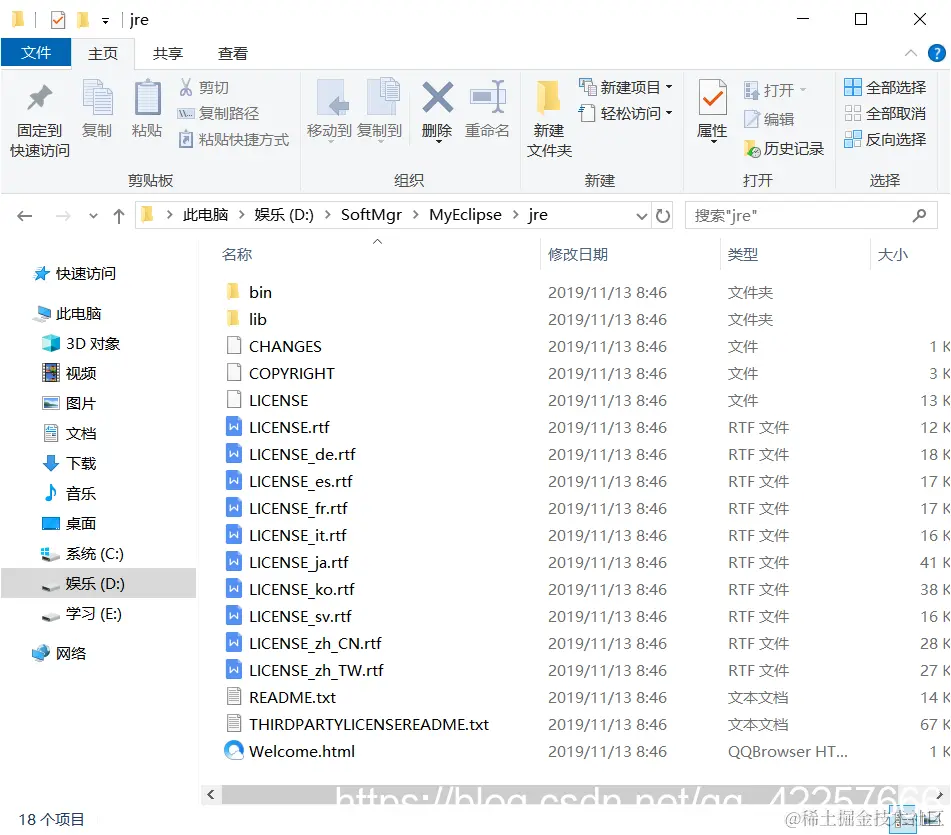The width and height of the screenshot is (951, 835).
Task: Click the Copy (复制) icon in the ribbon
Action: point(97,105)
